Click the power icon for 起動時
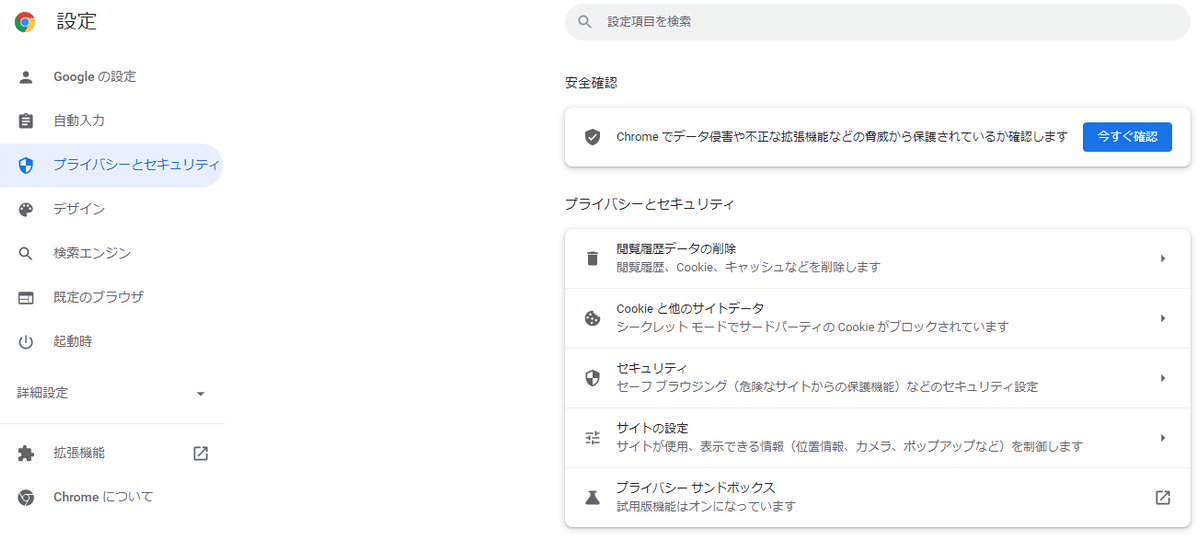 [26, 341]
